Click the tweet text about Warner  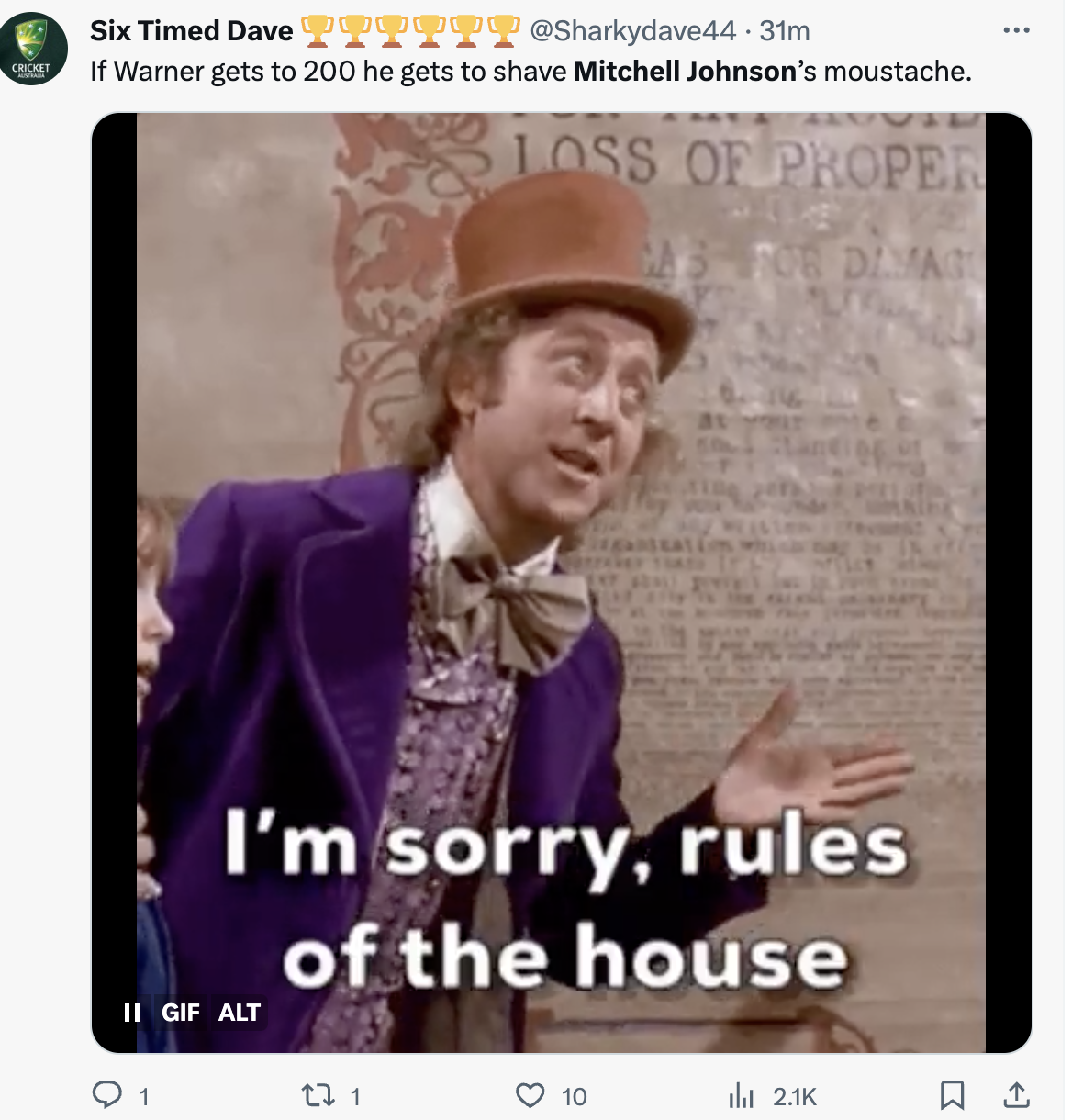point(530,71)
